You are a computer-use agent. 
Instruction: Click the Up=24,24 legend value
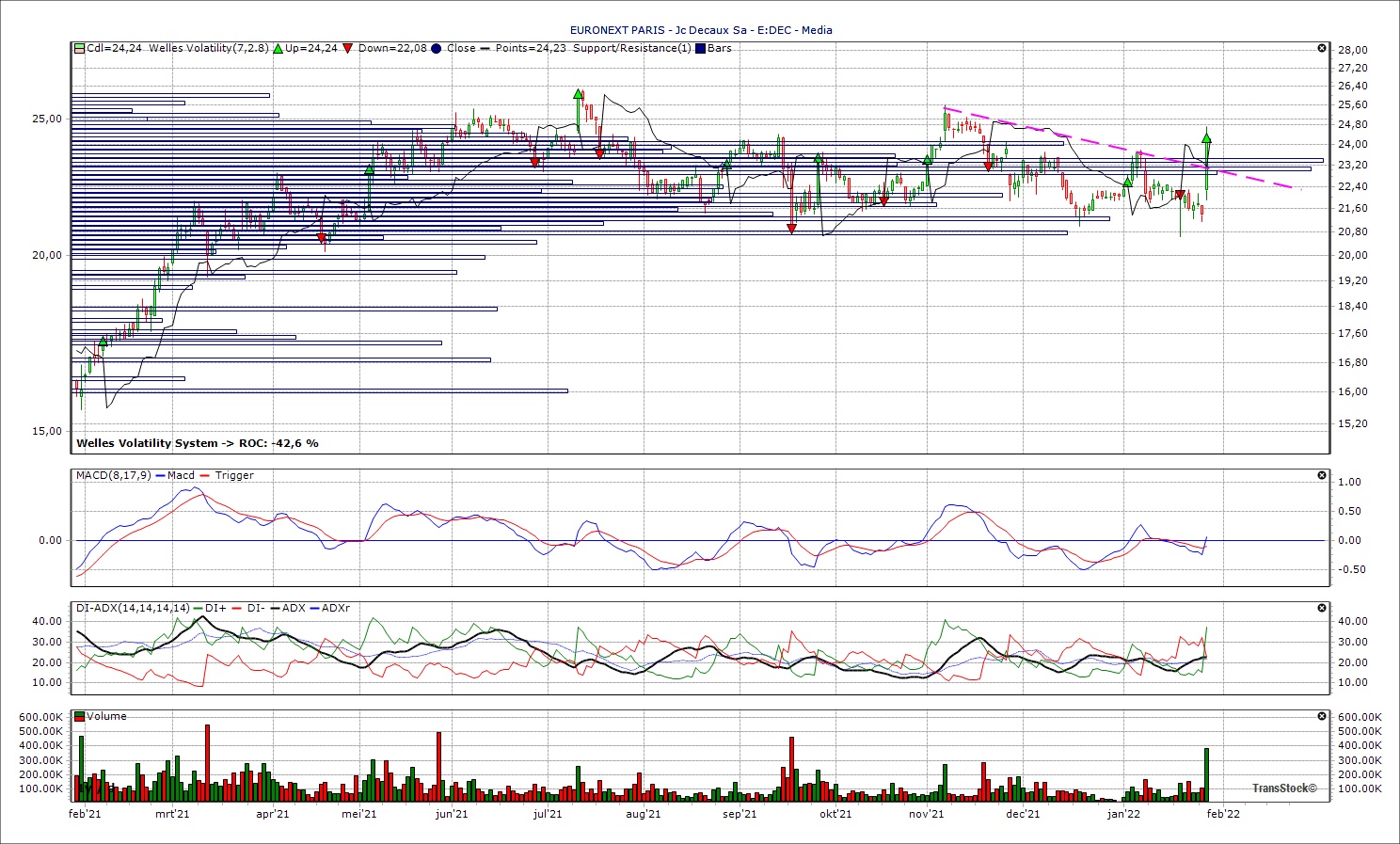click(x=311, y=48)
